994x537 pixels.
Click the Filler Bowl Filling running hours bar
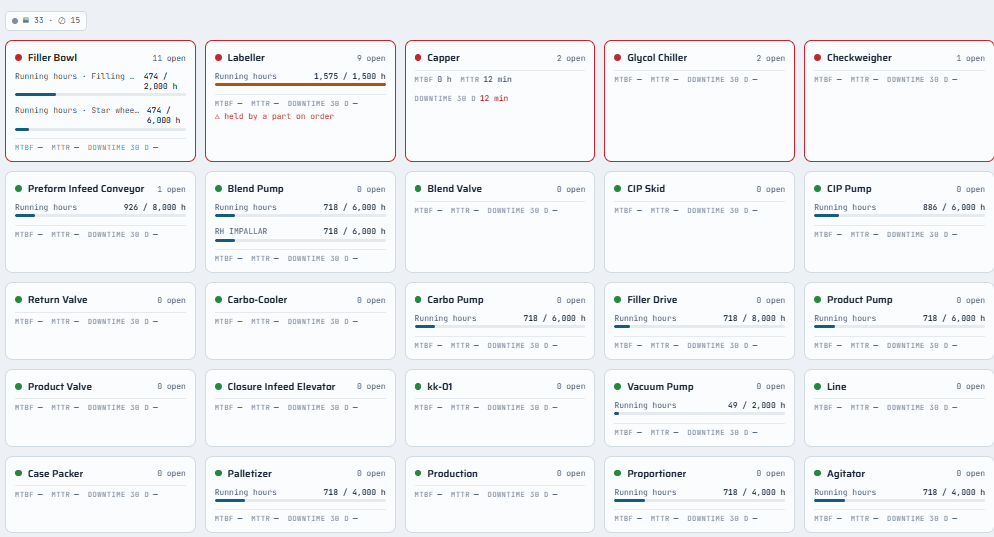point(101,94)
